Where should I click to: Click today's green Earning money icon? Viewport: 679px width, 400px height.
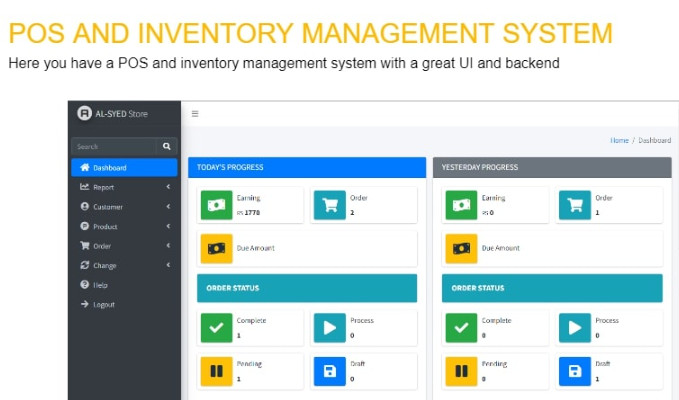(x=217, y=205)
